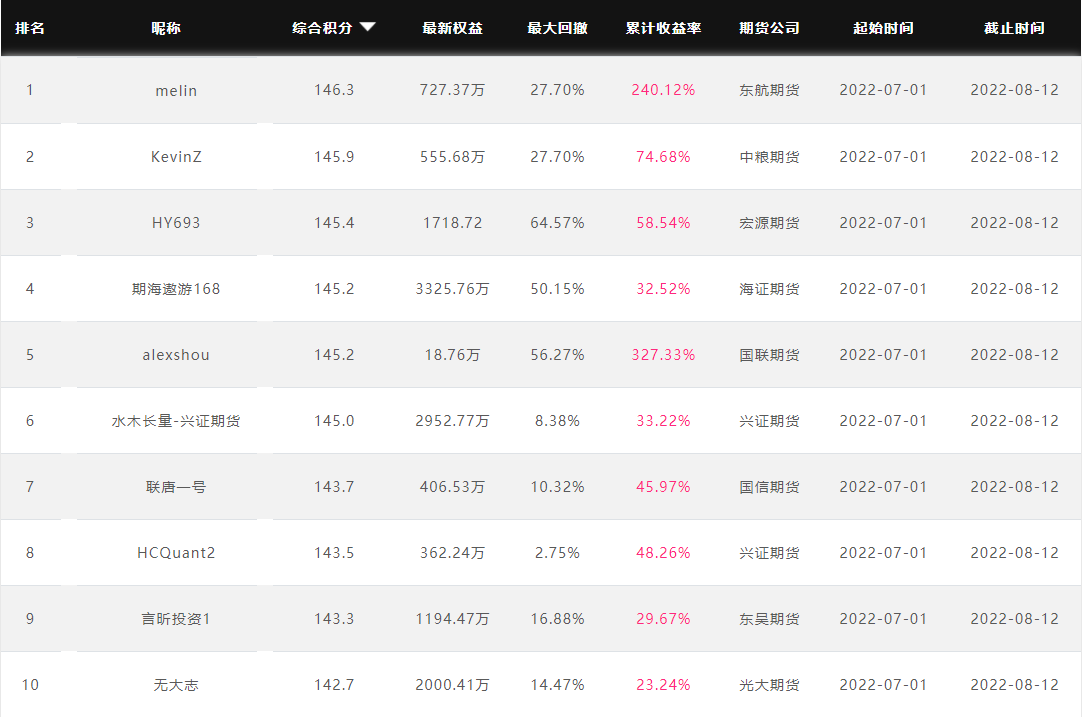Click company 中粮期货
1082x717 pixels.
pos(769,157)
